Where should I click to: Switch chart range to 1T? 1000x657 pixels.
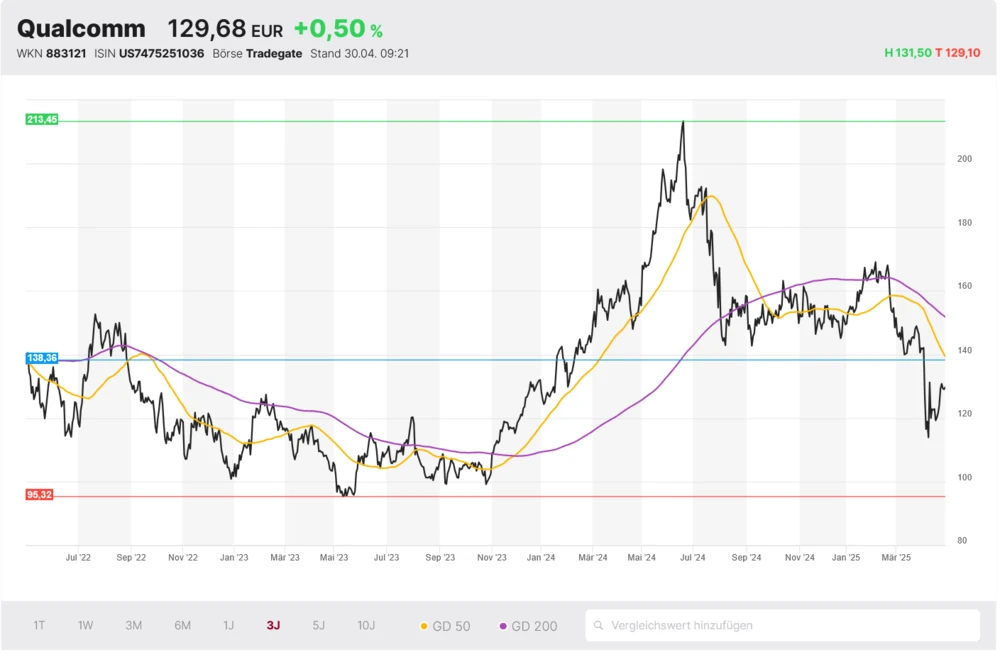39,626
